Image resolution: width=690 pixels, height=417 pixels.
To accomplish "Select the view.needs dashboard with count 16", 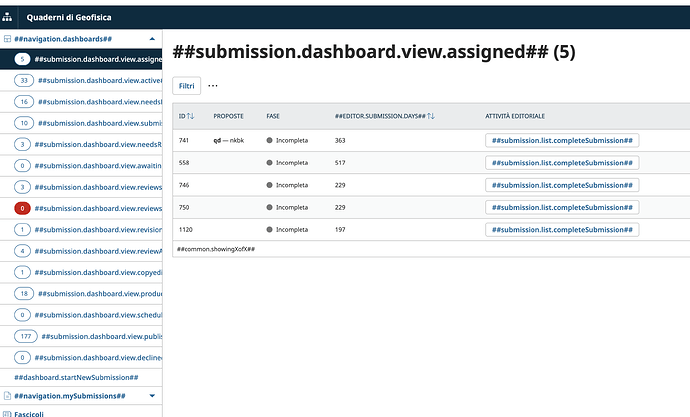I will click(x=81, y=102).
